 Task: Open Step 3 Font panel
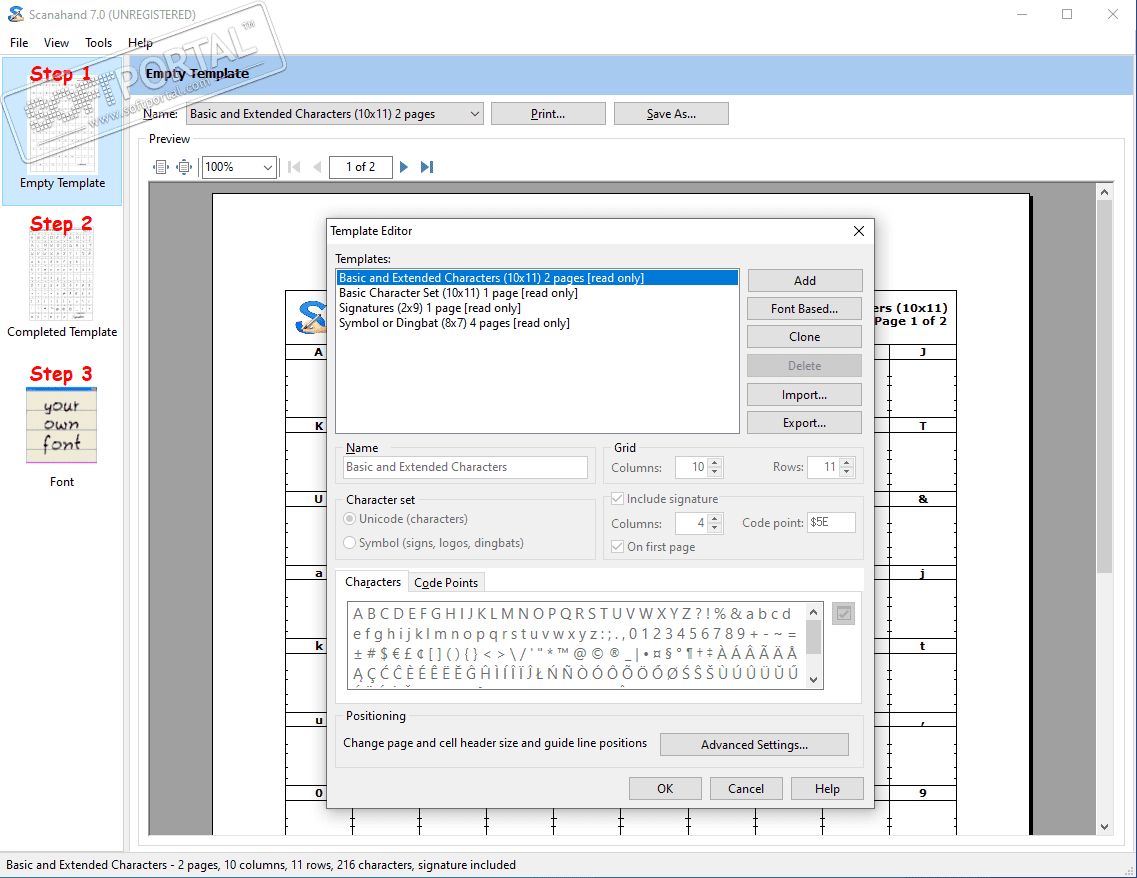coord(62,426)
